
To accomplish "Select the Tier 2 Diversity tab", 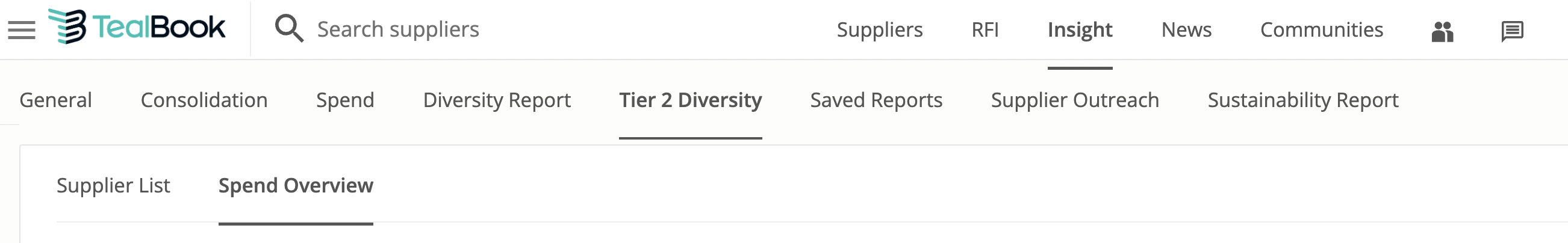I will click(x=690, y=100).
